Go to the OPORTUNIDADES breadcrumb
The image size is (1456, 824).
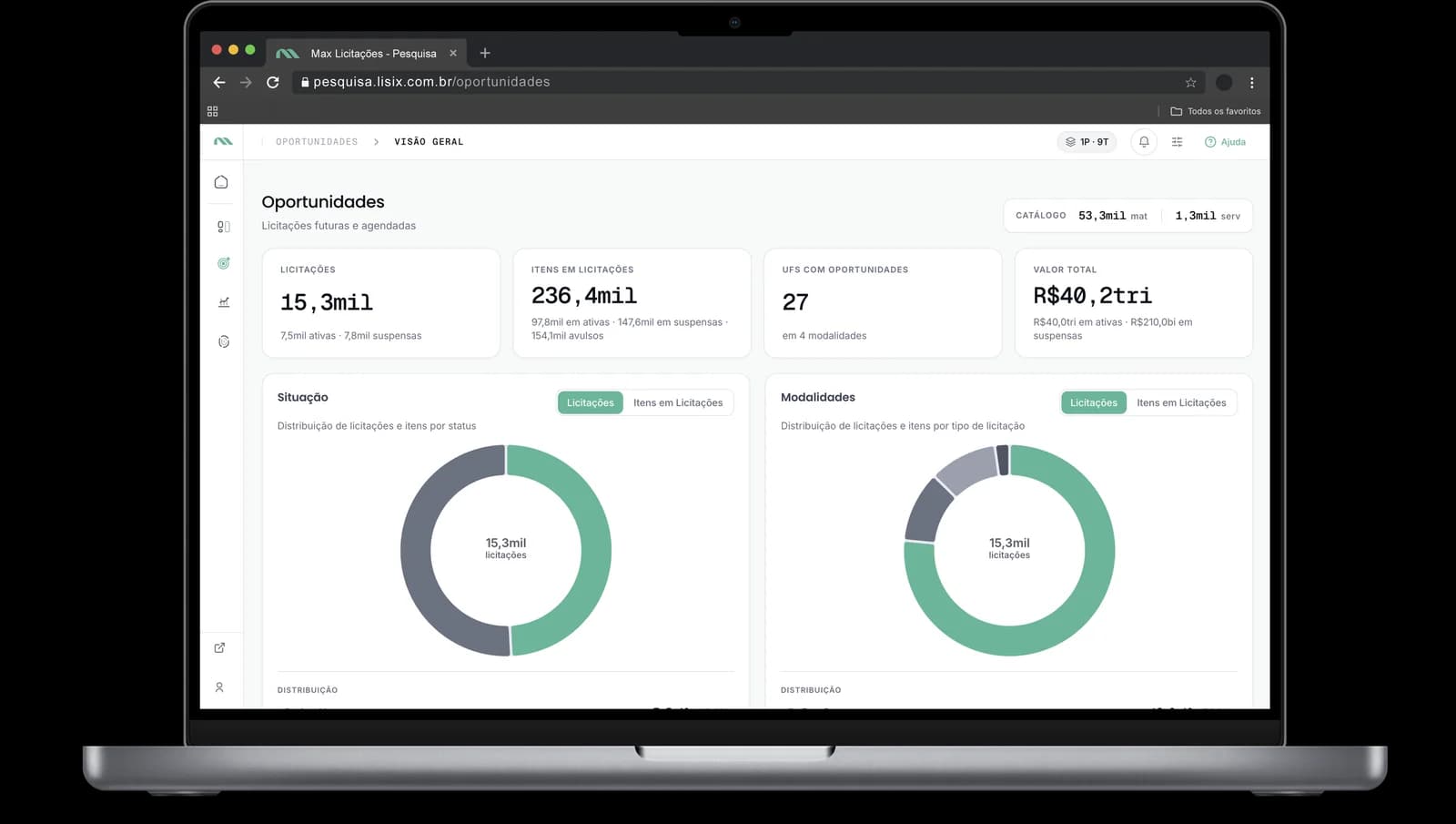pyautogui.click(x=317, y=142)
